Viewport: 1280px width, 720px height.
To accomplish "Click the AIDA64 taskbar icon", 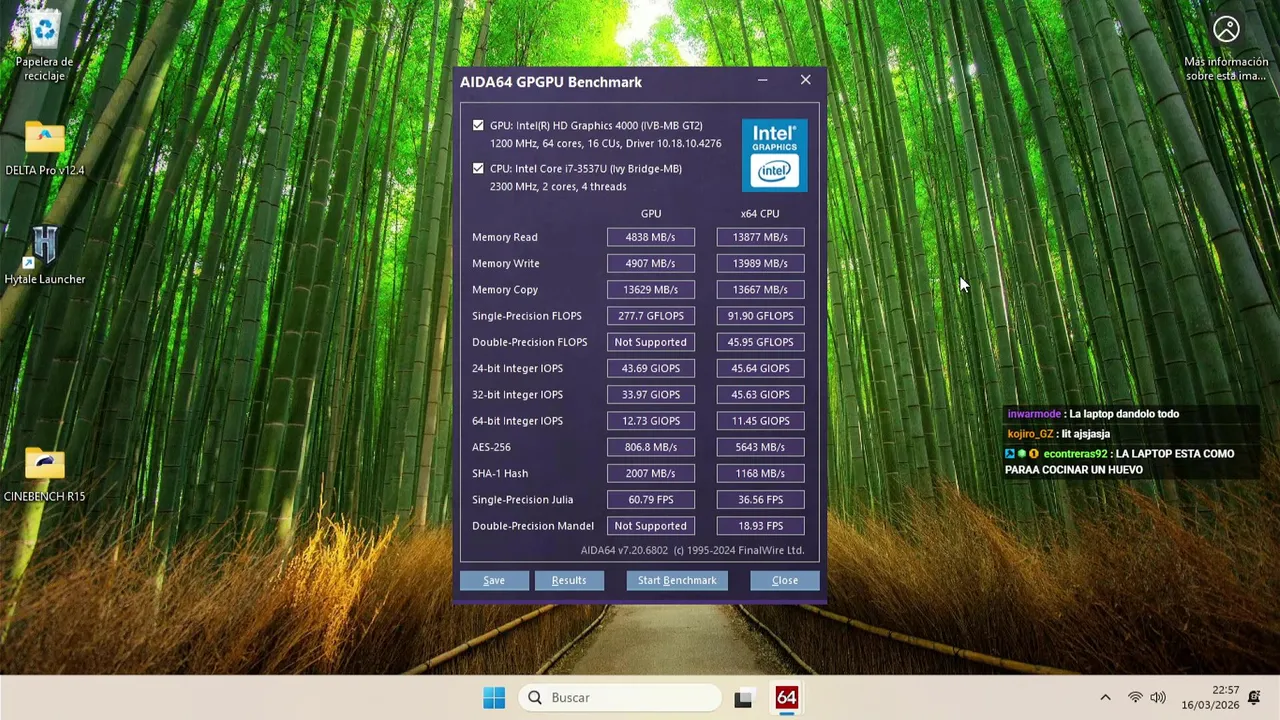I will (787, 698).
